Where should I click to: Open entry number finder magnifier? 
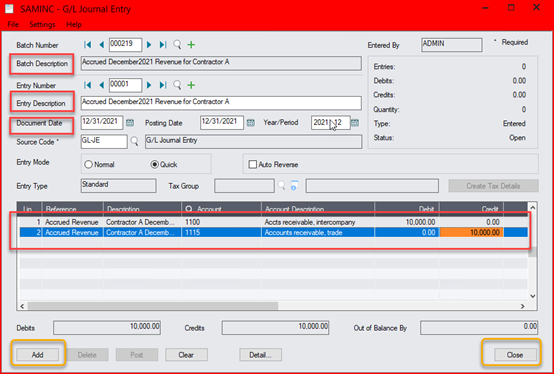coord(177,85)
